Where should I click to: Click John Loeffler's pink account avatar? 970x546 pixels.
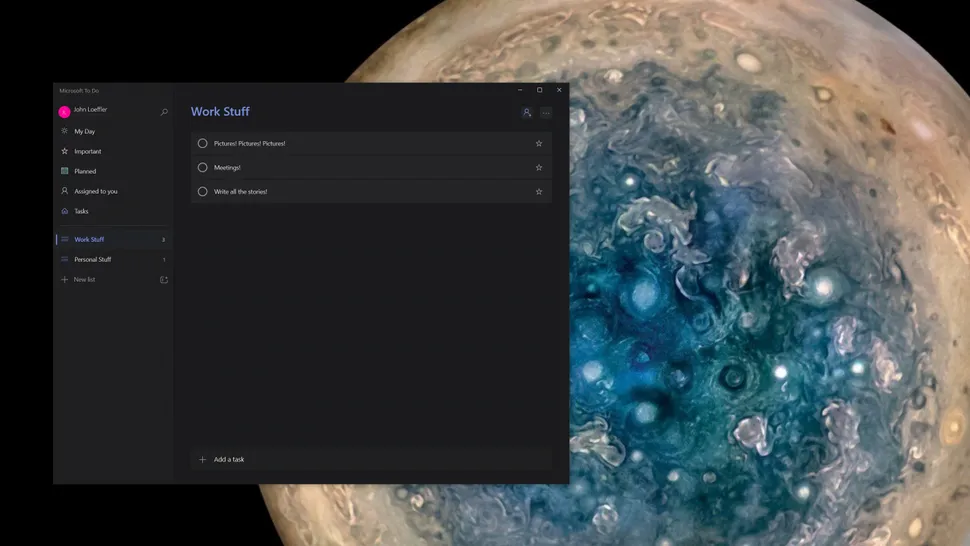coord(64,112)
